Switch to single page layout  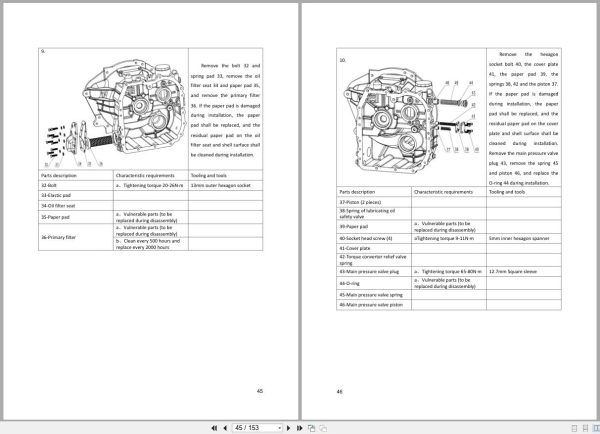[574, 428]
